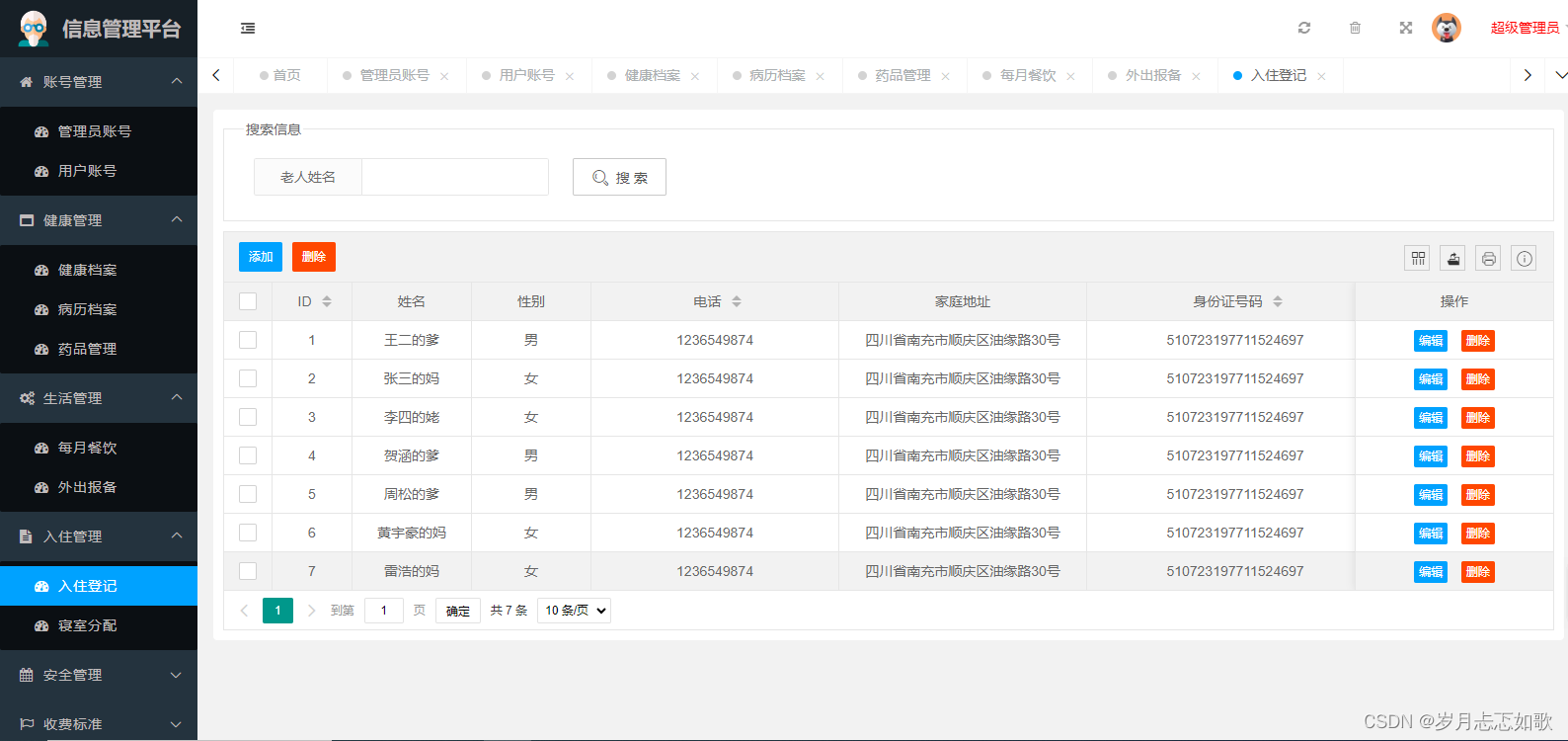Click the 老人姓名 search input field

click(x=455, y=177)
